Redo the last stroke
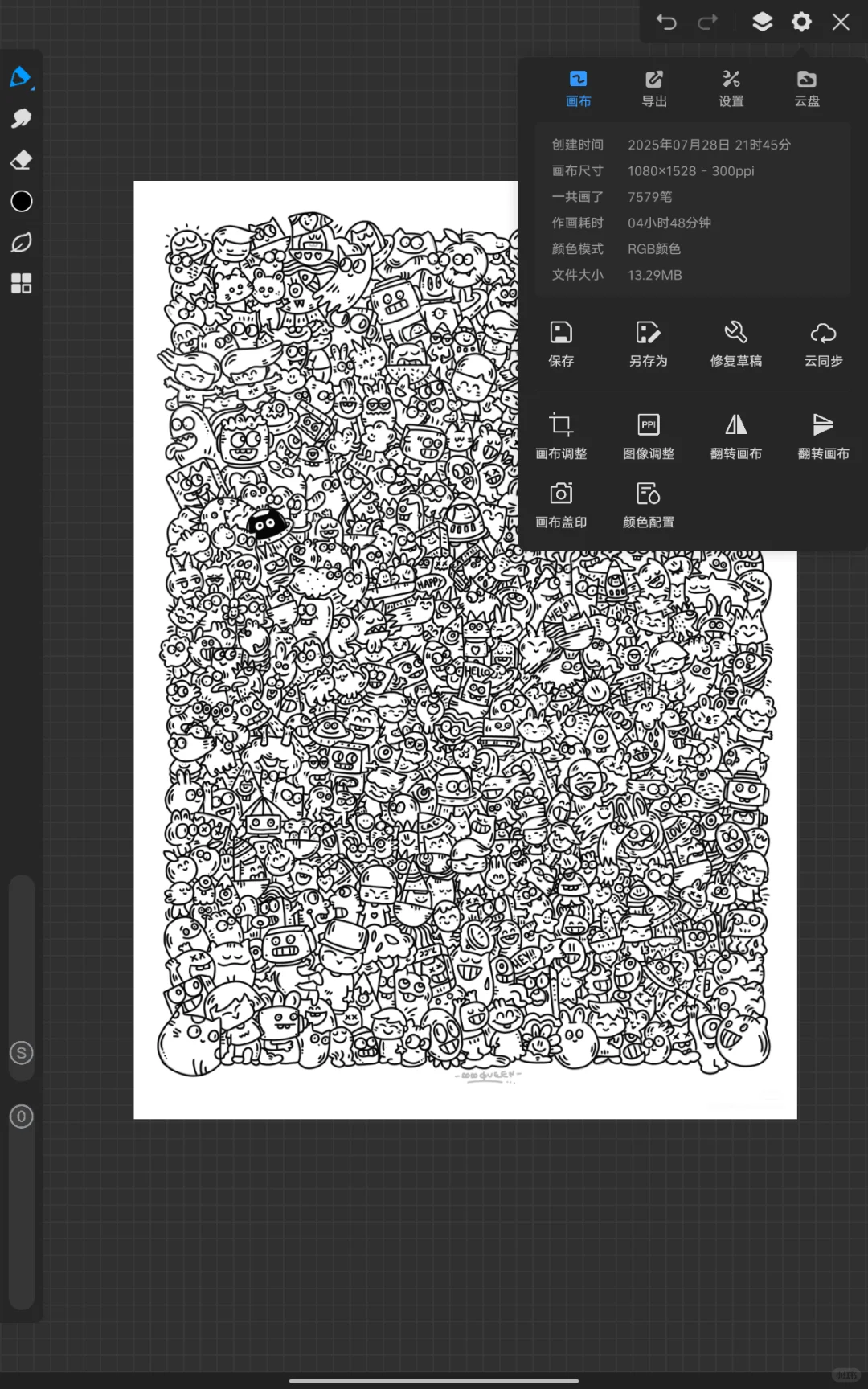This screenshot has height=1389, width=868. pos(708,22)
